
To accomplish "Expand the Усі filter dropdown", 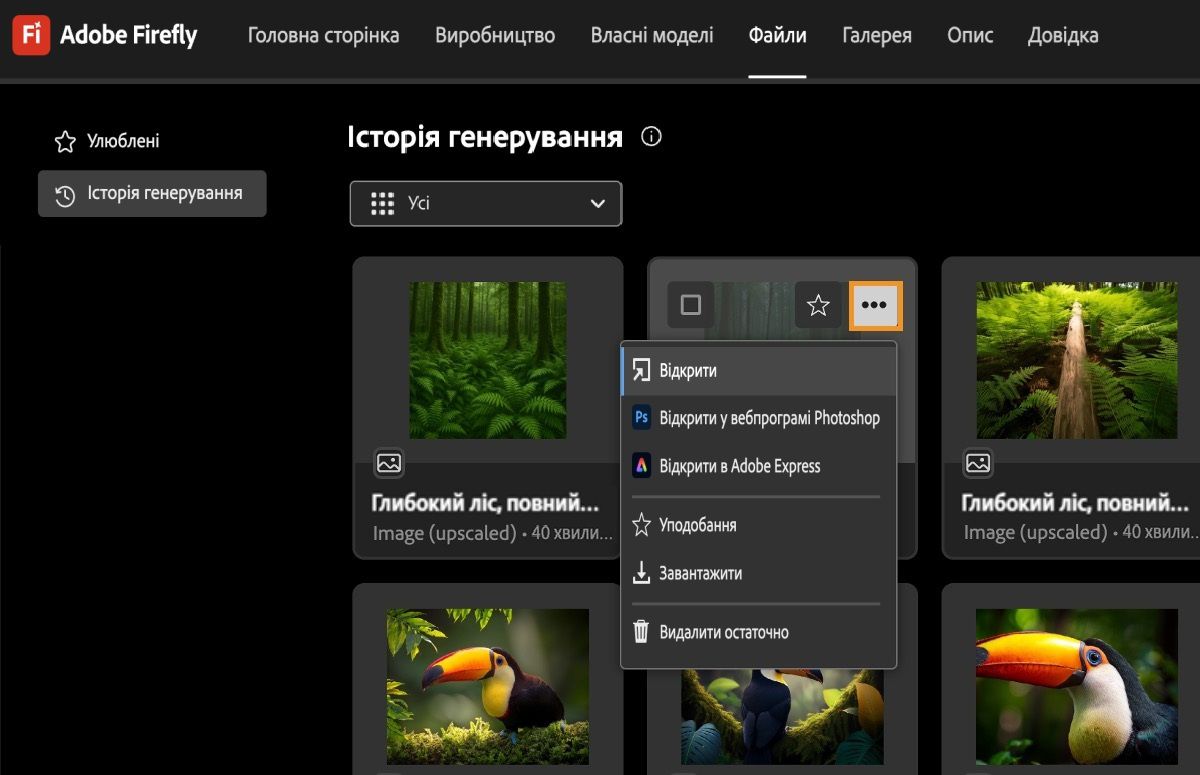I will pos(486,204).
